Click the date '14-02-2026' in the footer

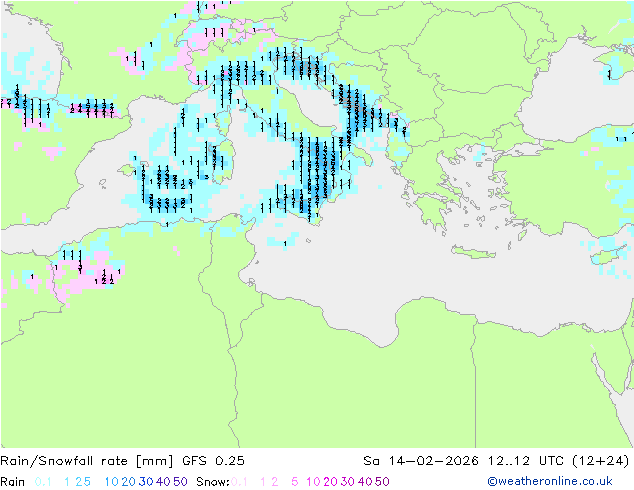pos(433,461)
